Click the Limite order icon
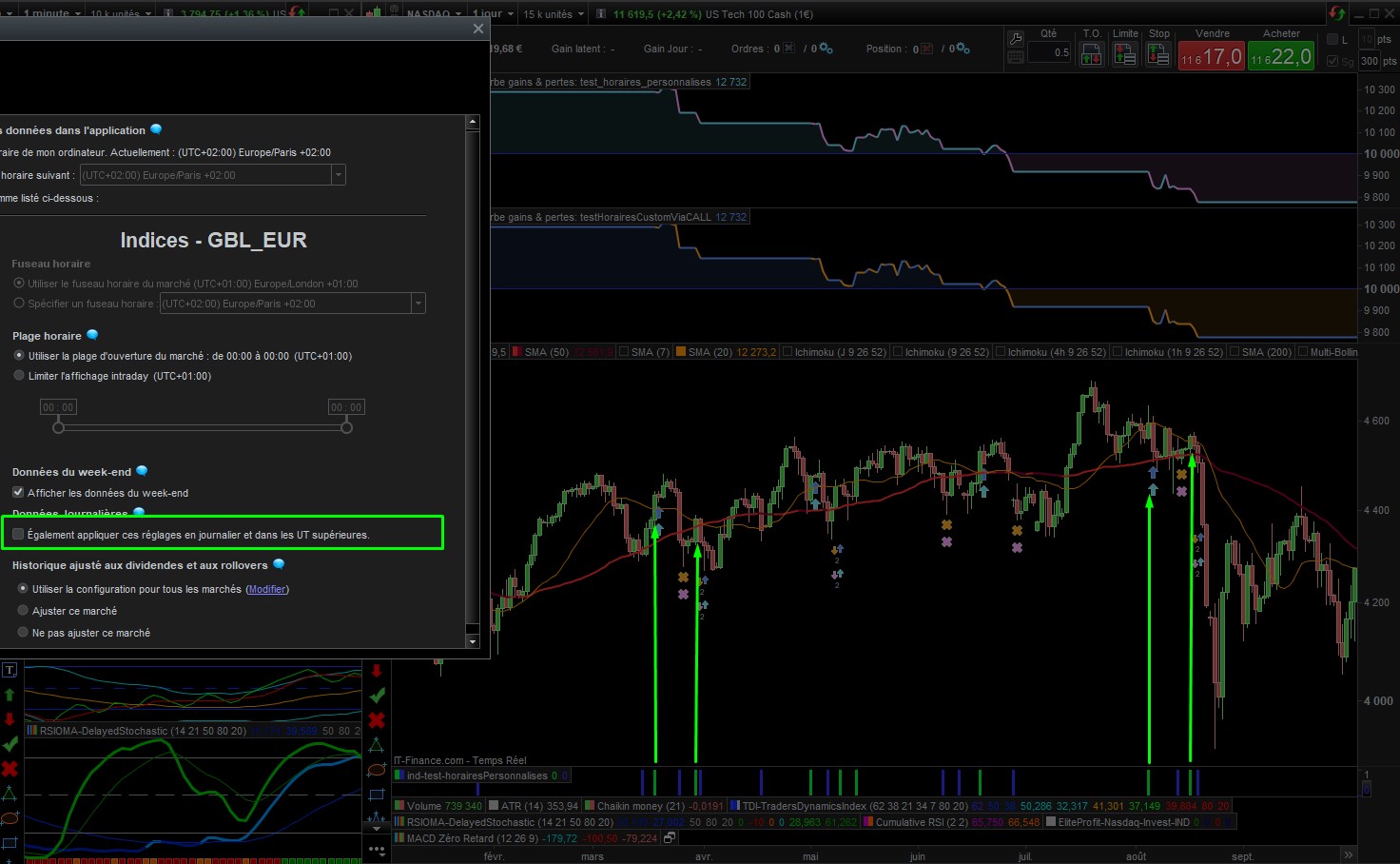 1125,54
